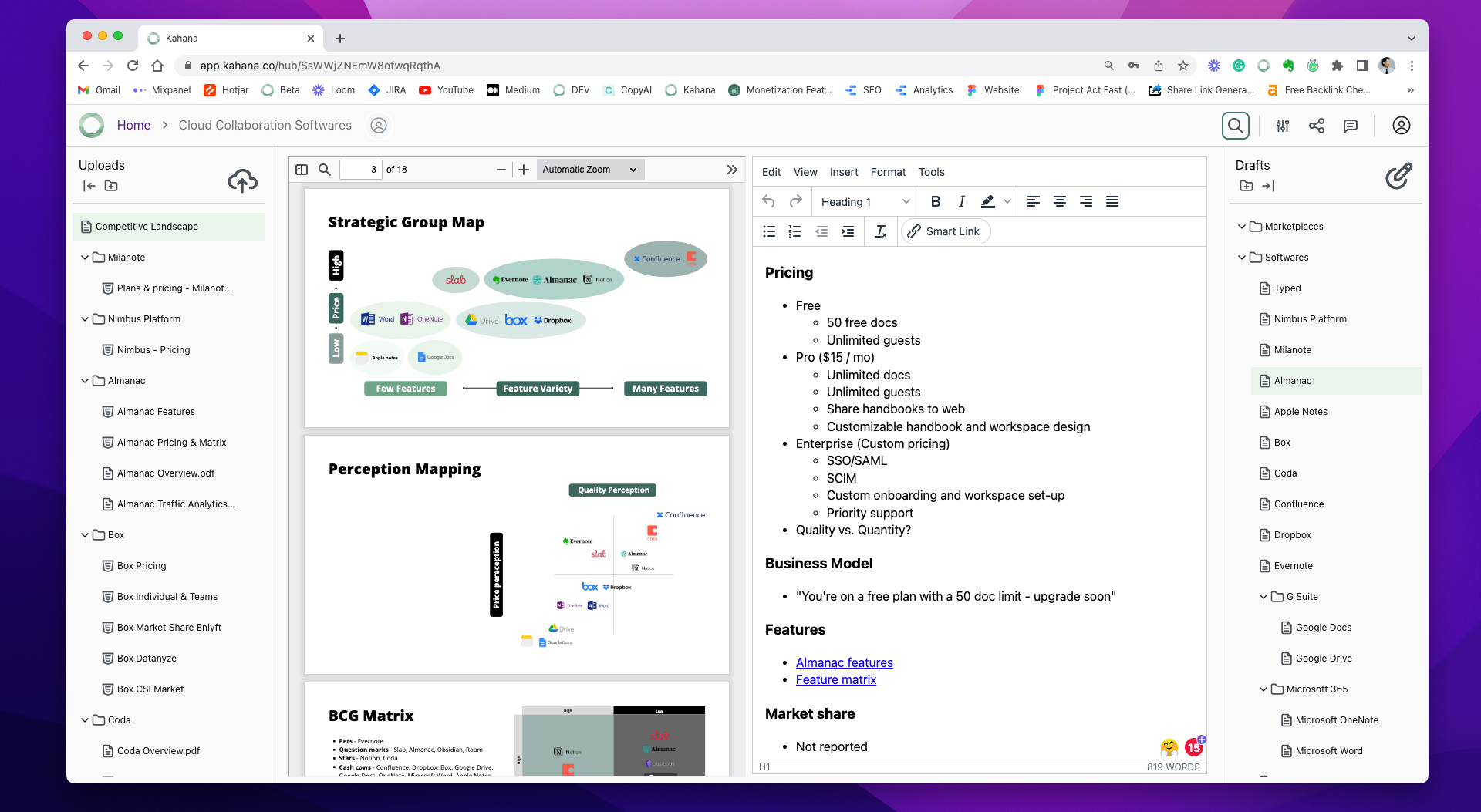Collapse the Almanac folder in Uploads
Screen dimensions: 1481x812
click(85, 381)
